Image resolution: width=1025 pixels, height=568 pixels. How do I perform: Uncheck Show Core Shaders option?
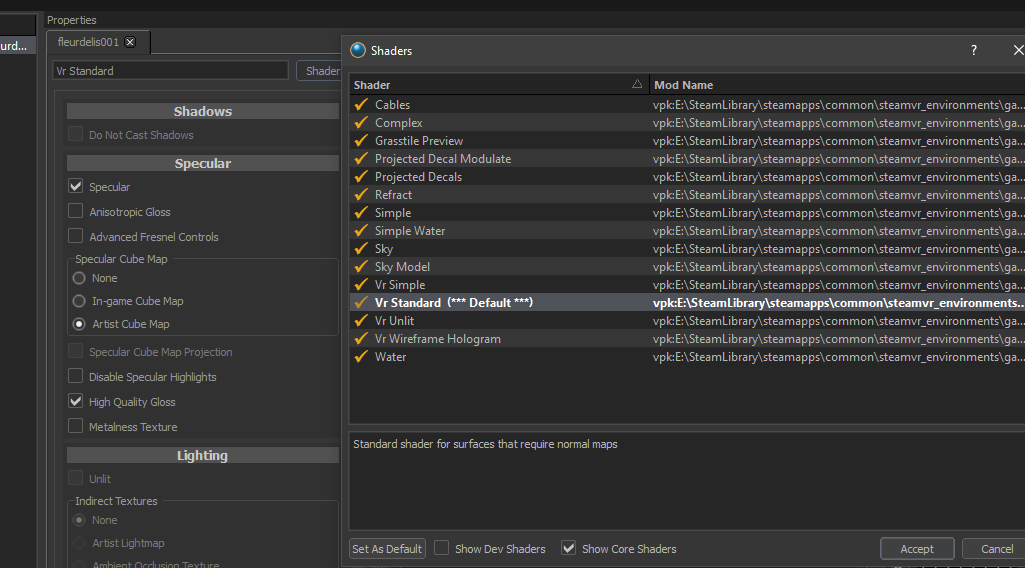[x=569, y=548]
